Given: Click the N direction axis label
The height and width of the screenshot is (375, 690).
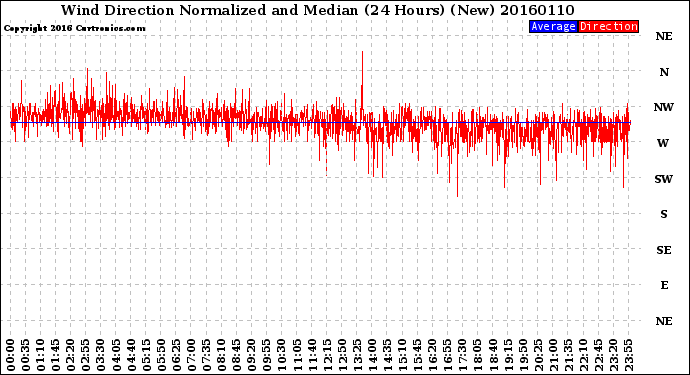Looking at the screenshot, I should coord(664,72).
